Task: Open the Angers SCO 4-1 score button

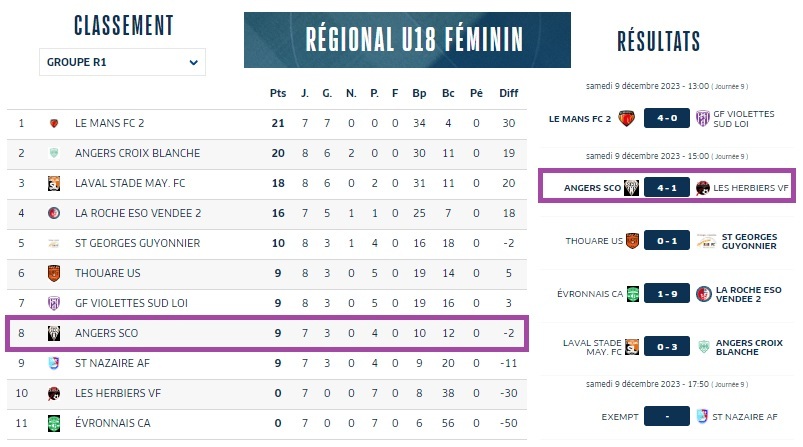Action: coord(667,188)
